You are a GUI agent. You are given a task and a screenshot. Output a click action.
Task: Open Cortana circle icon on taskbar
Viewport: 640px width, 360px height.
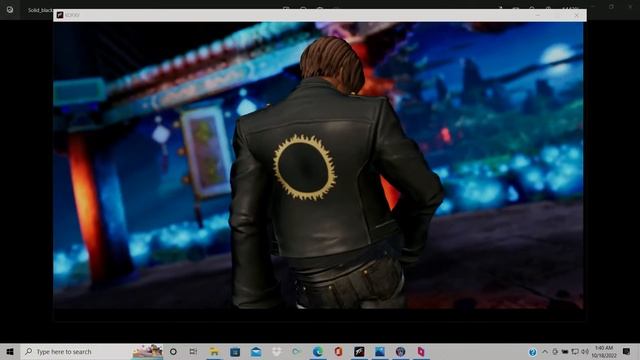coord(173,351)
